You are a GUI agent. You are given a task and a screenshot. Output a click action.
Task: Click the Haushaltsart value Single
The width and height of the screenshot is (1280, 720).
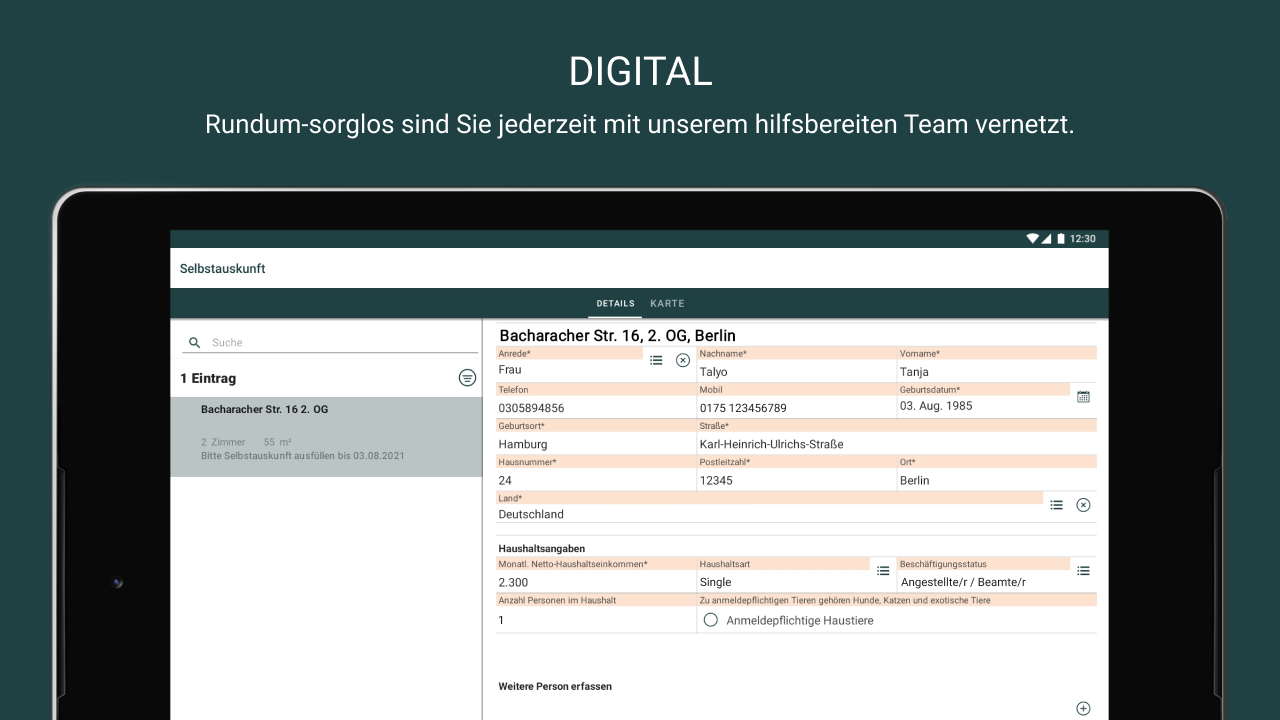715,582
